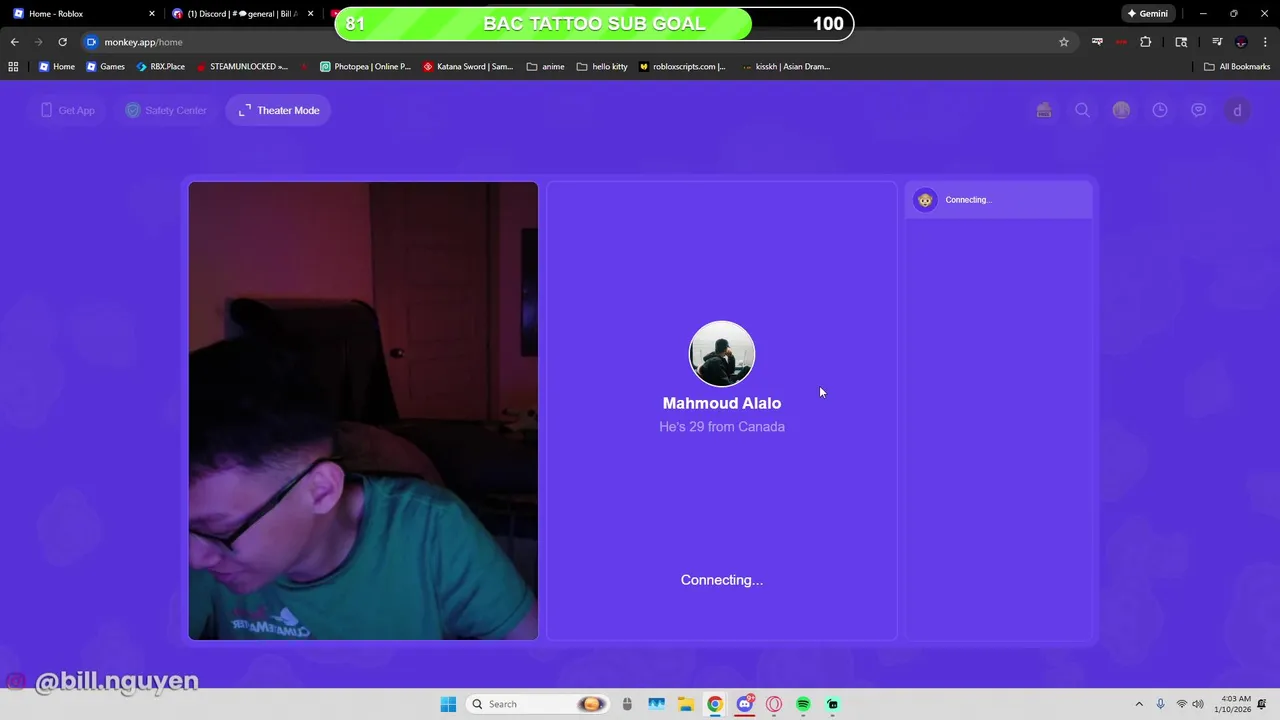Expand the anime bookmarks folder

pyautogui.click(x=545, y=67)
